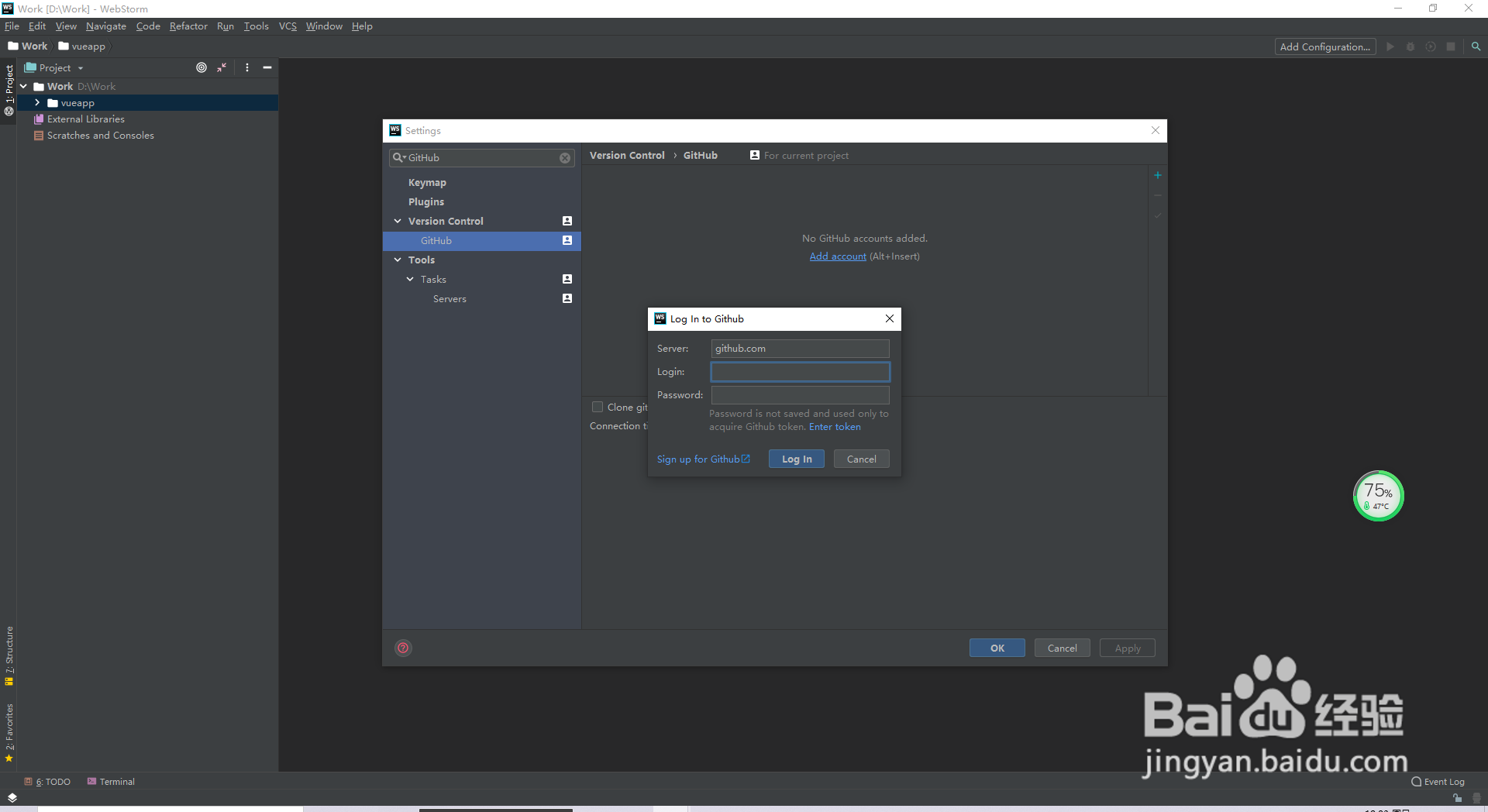The image size is (1488, 812).
Task: Cancel the Github login dialog
Action: 861,459
